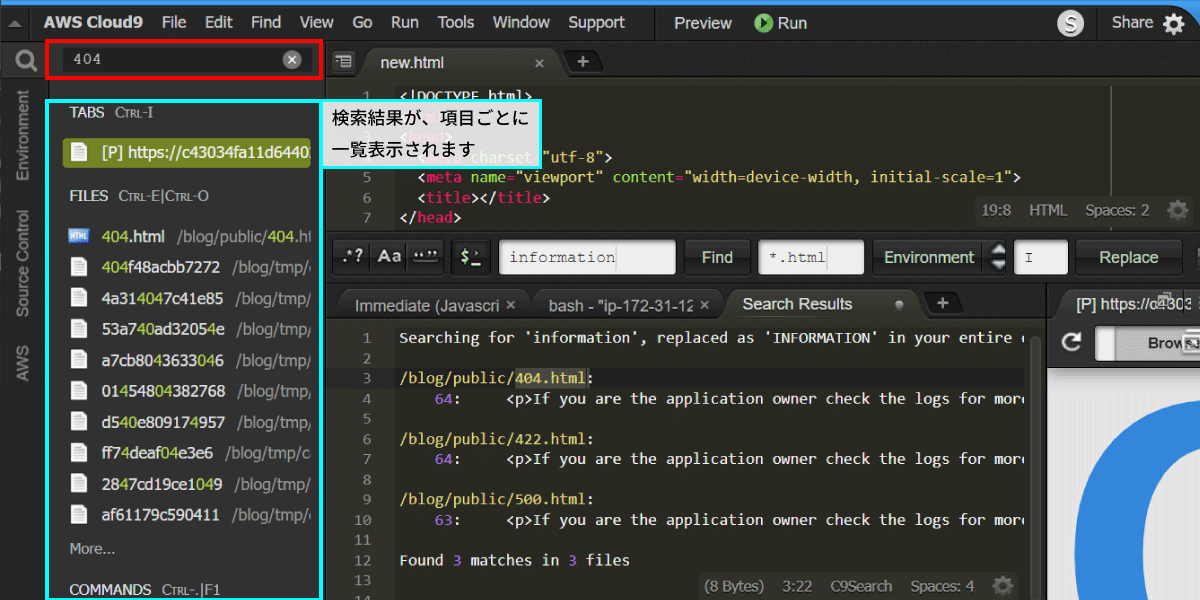Screen dimensions: 1200x600
Task: Open the Spaces: 4 indentation selector
Action: coord(942,586)
